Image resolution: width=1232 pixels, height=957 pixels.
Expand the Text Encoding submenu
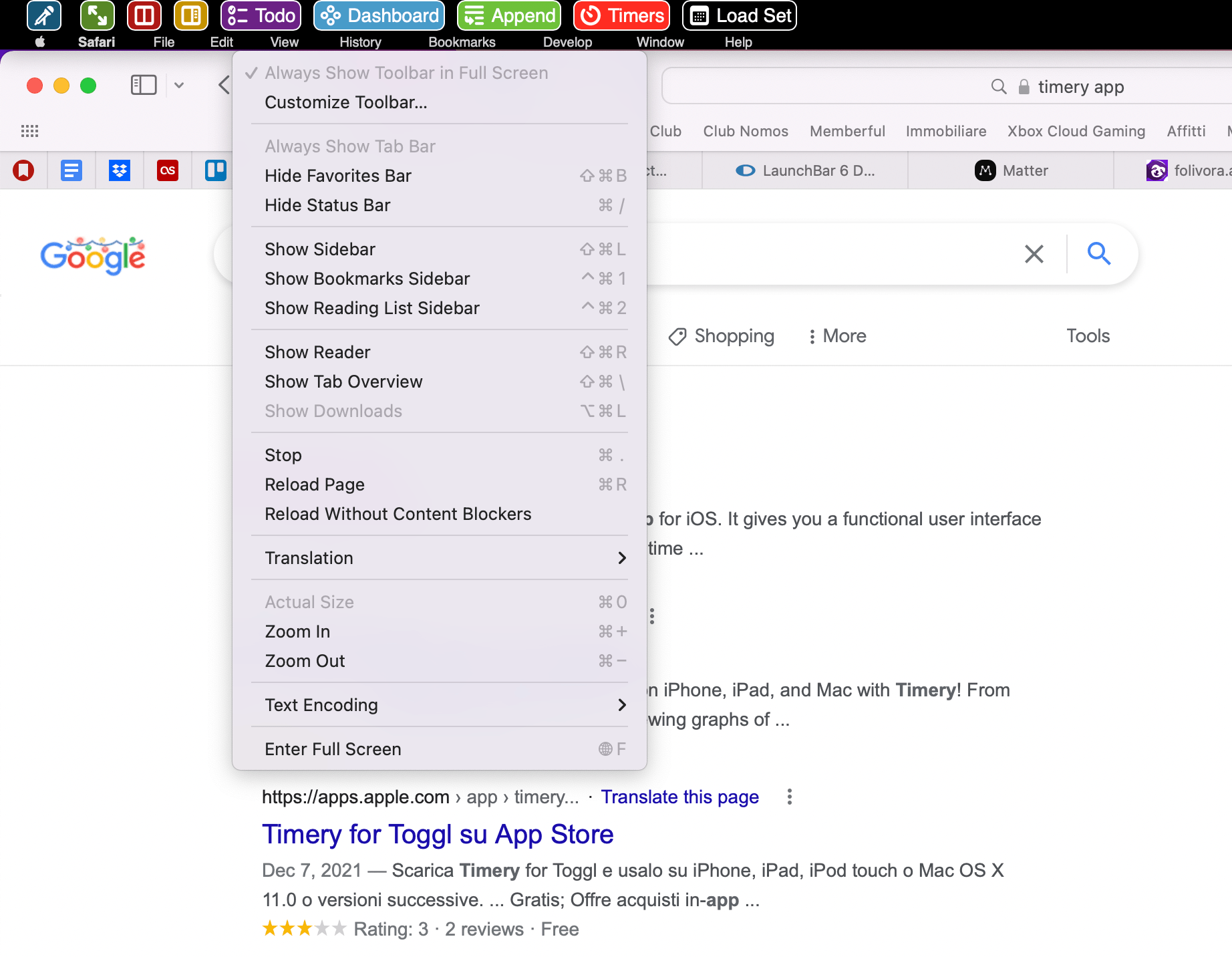tap(440, 705)
